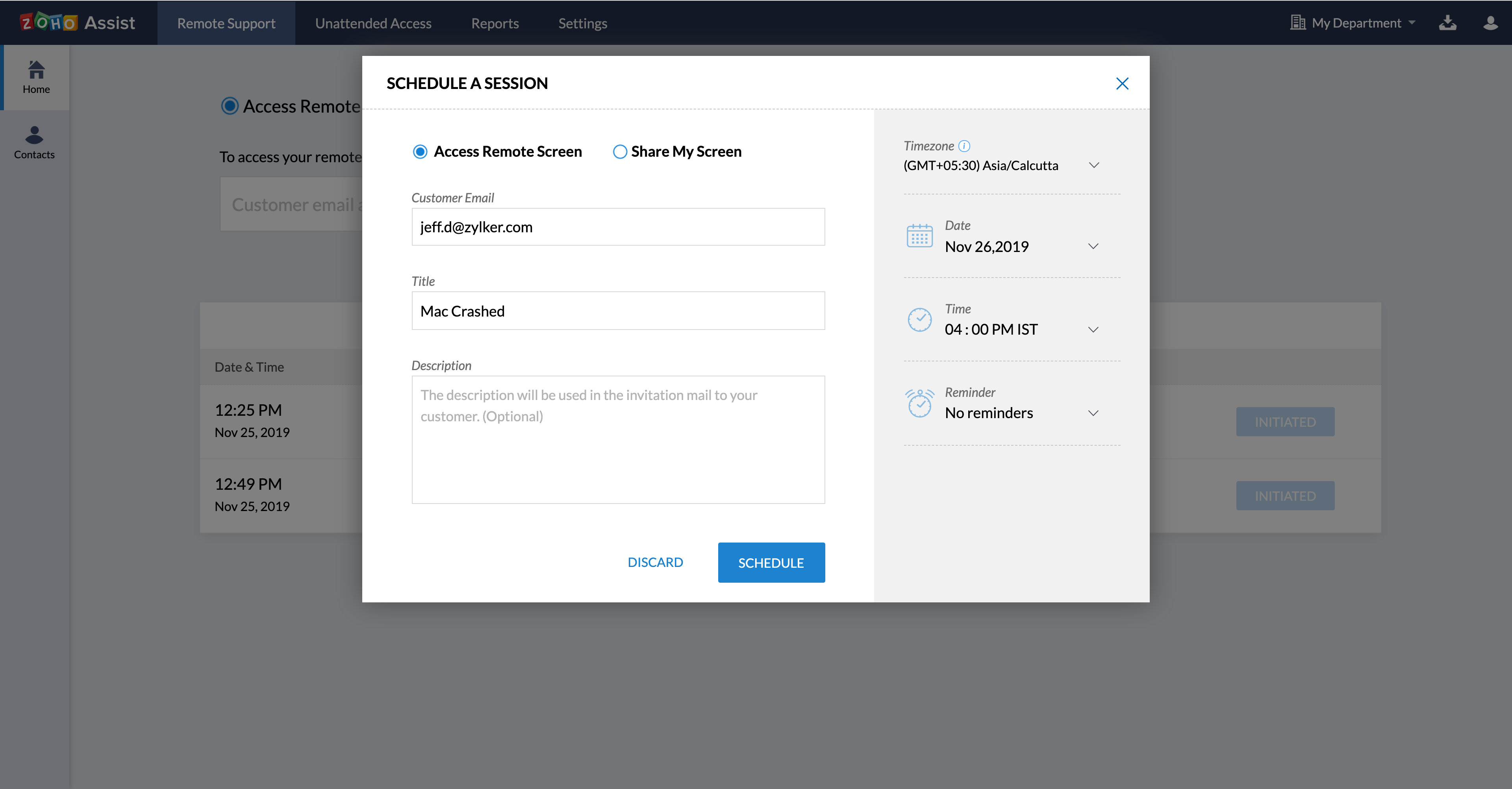Open the Reports tab
Screen dimensions: 1512x789
coord(495,24)
